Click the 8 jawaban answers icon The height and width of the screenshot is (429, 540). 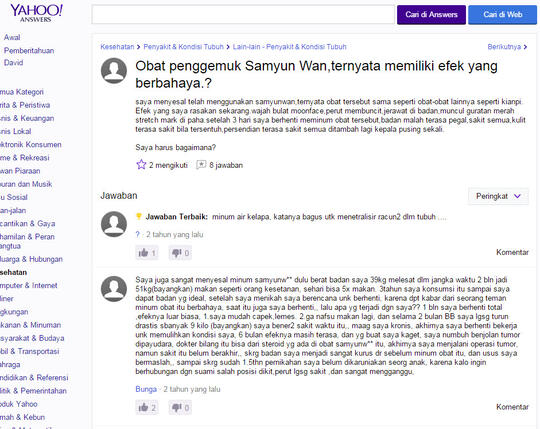[201, 165]
